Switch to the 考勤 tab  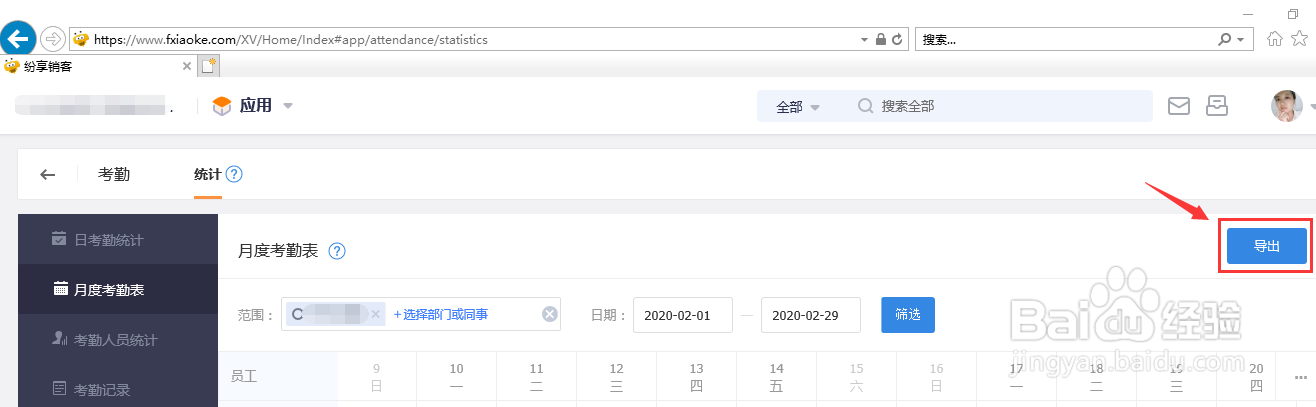tap(114, 174)
